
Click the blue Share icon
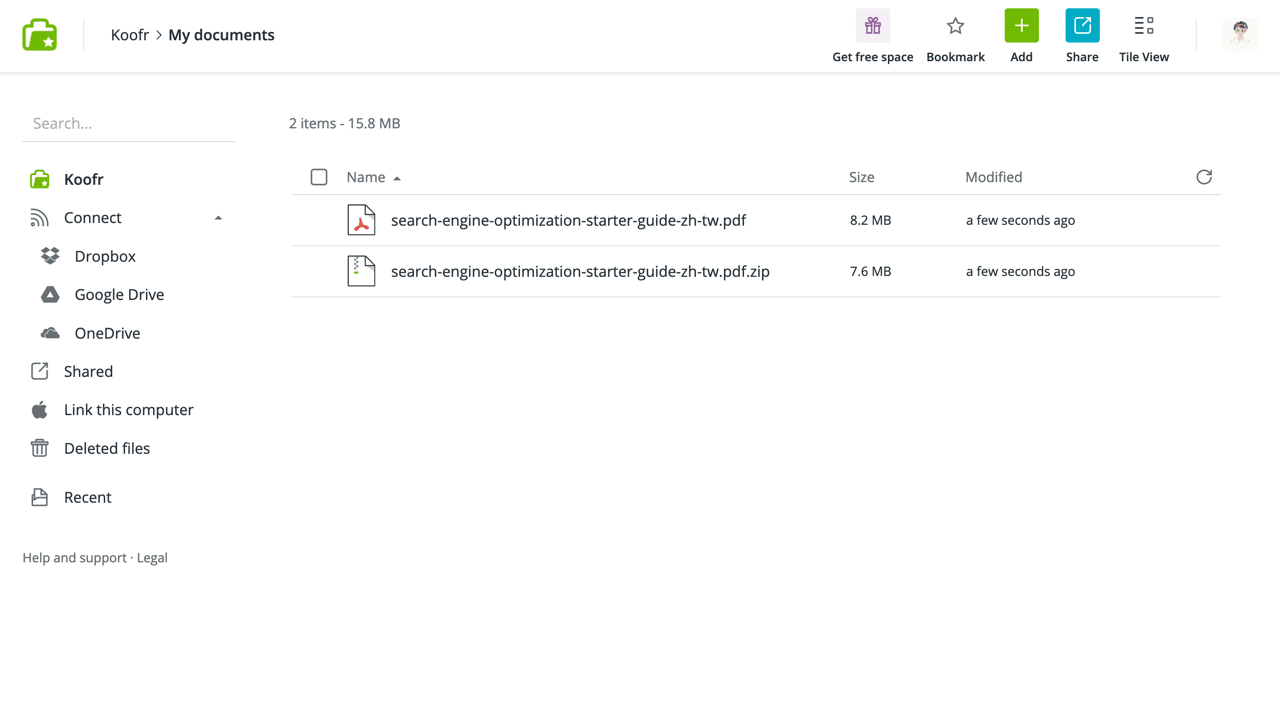(x=1082, y=27)
